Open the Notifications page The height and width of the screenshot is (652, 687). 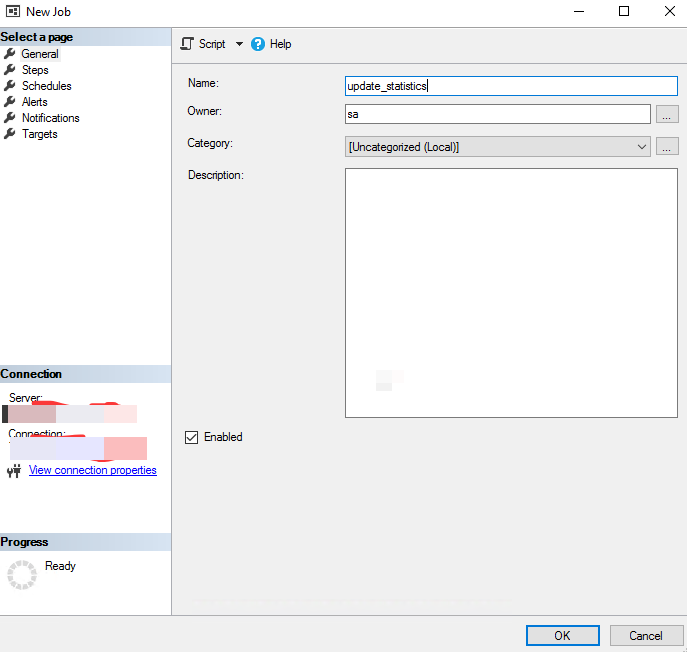click(50, 118)
